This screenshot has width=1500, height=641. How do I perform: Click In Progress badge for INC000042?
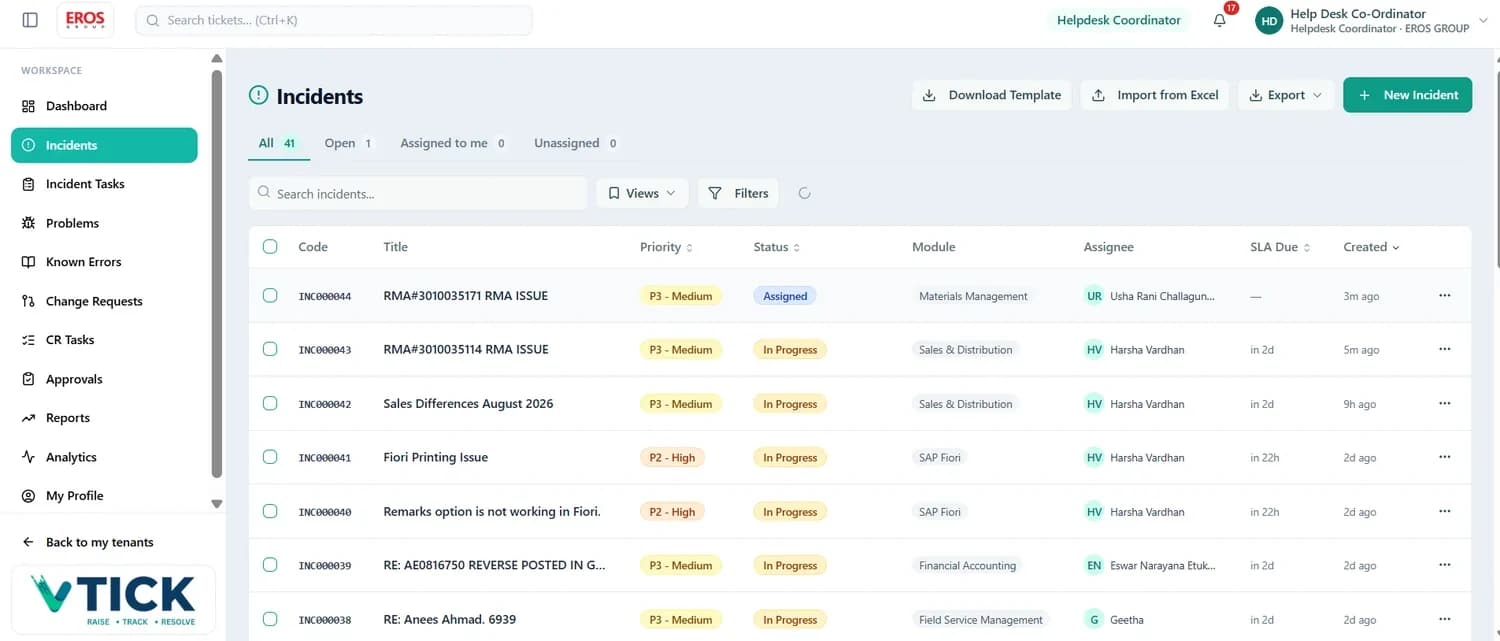[790, 404]
